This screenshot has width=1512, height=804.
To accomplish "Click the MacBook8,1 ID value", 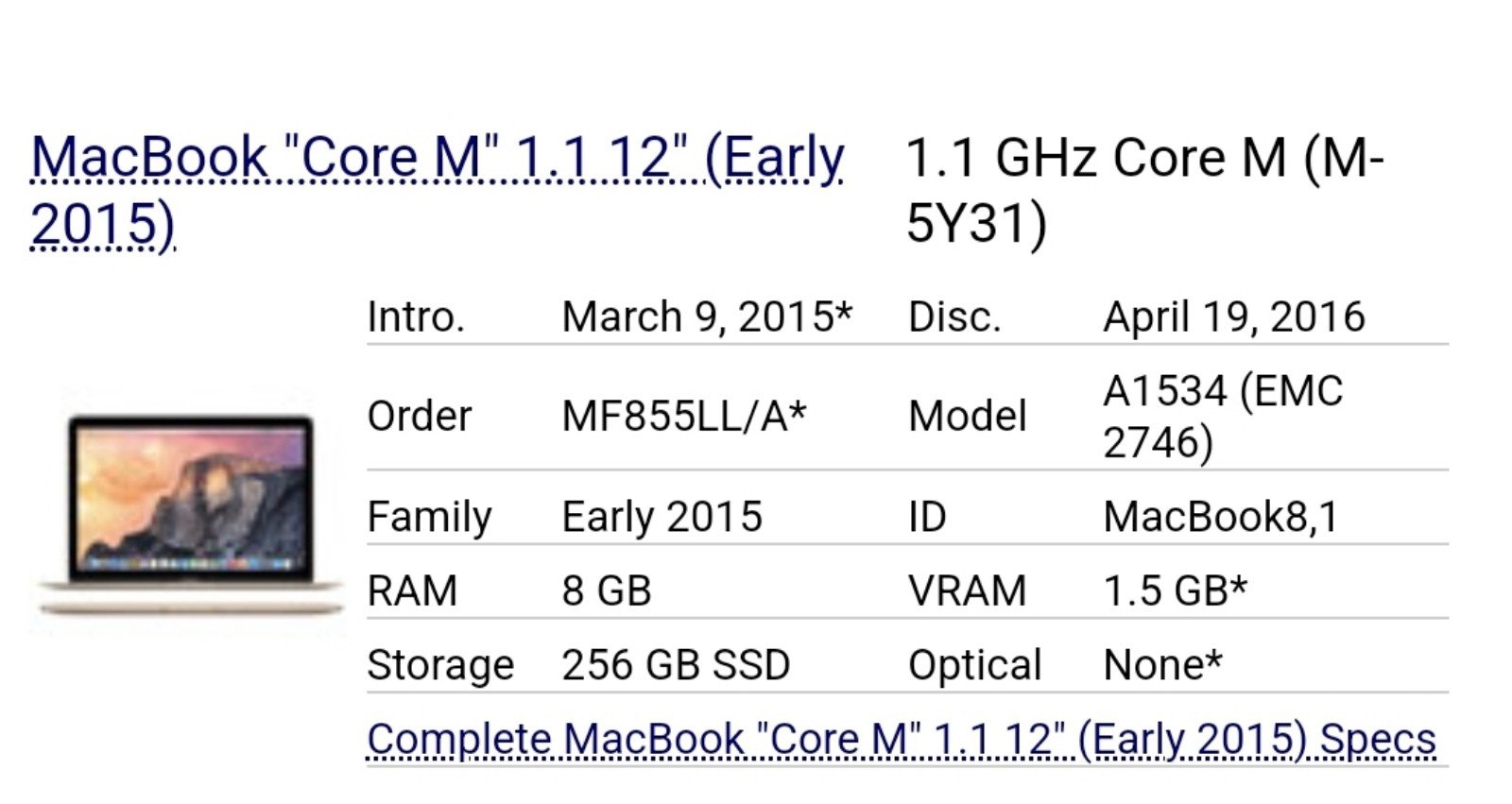I will (1221, 517).
